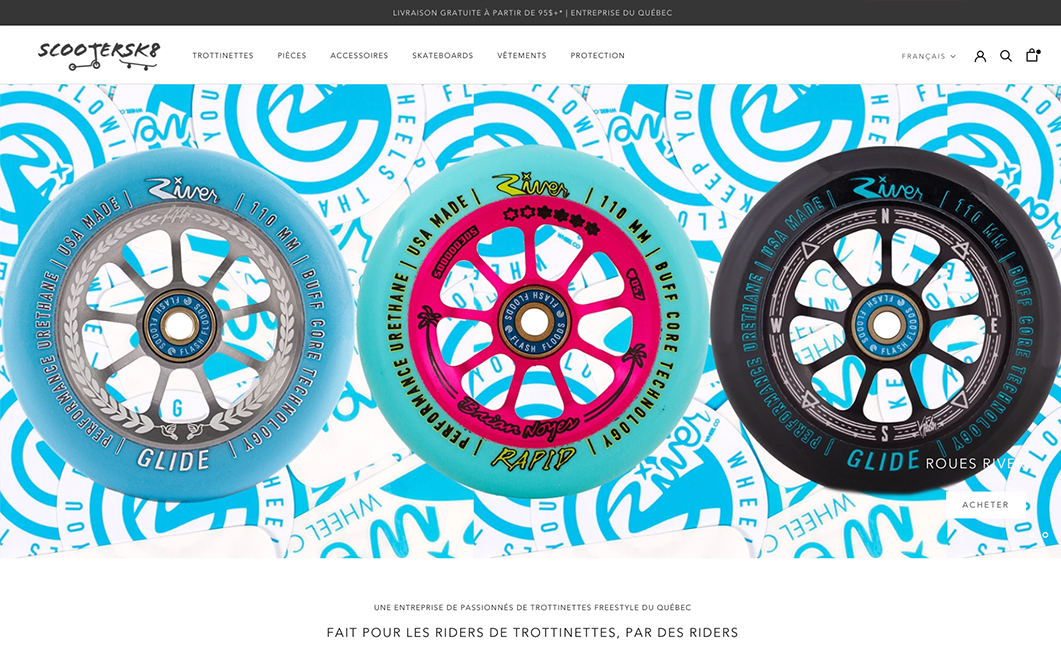Click the Livraison gratuite announcement bar
Screen dimensions: 1061x663
click(x=530, y=13)
